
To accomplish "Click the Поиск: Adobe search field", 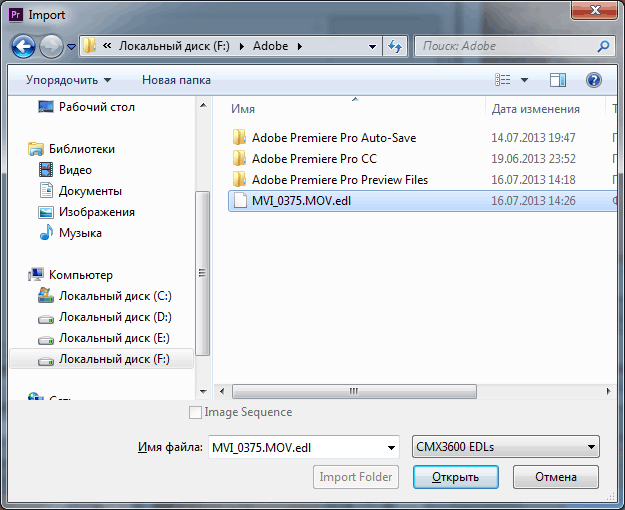I will [x=514, y=46].
